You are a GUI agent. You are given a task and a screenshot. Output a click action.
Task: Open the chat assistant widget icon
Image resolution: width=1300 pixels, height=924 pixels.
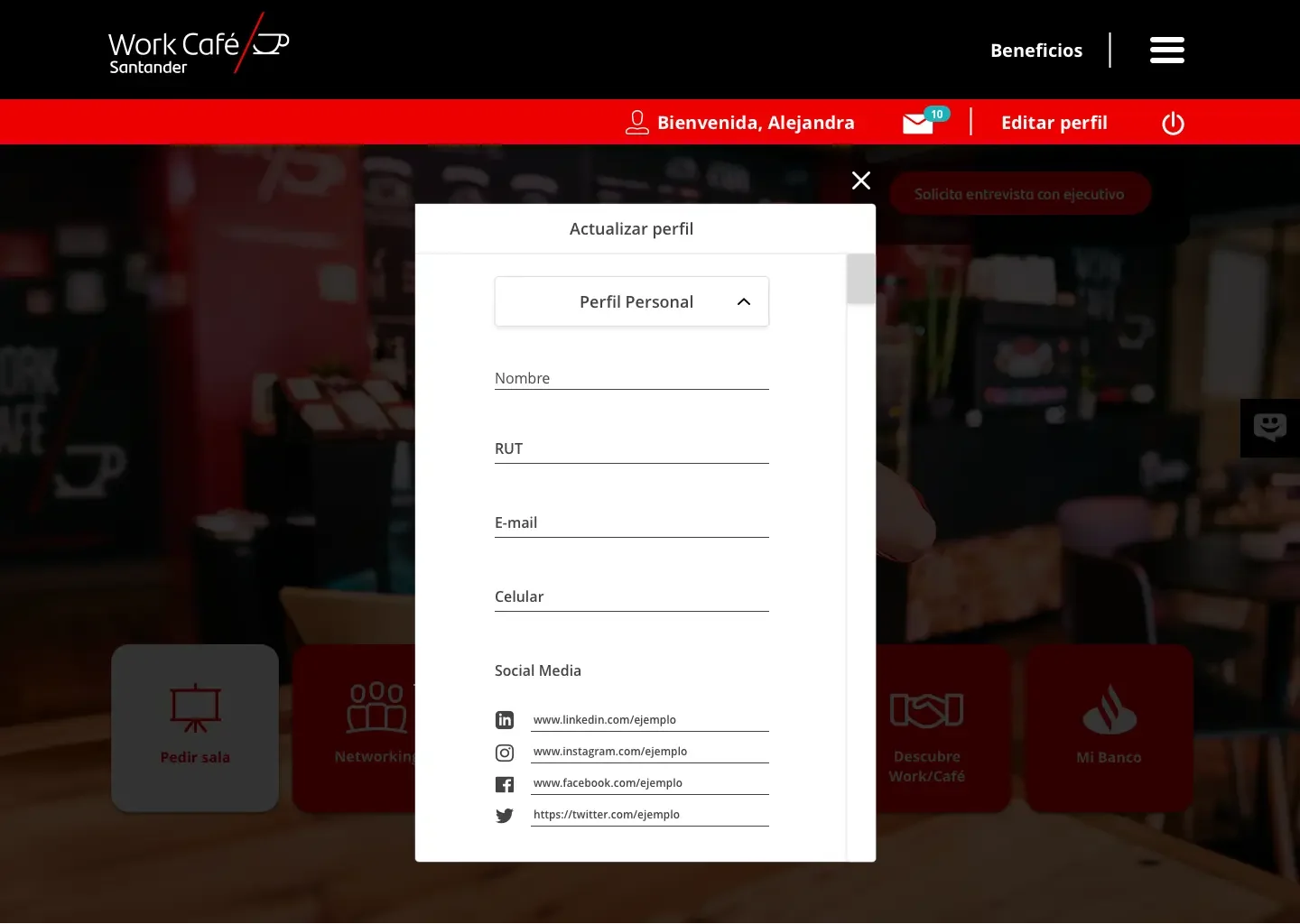click(1269, 427)
